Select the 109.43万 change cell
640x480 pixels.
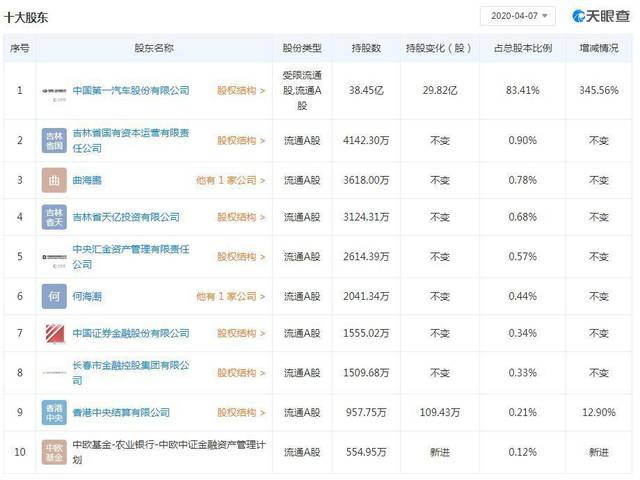440,412
